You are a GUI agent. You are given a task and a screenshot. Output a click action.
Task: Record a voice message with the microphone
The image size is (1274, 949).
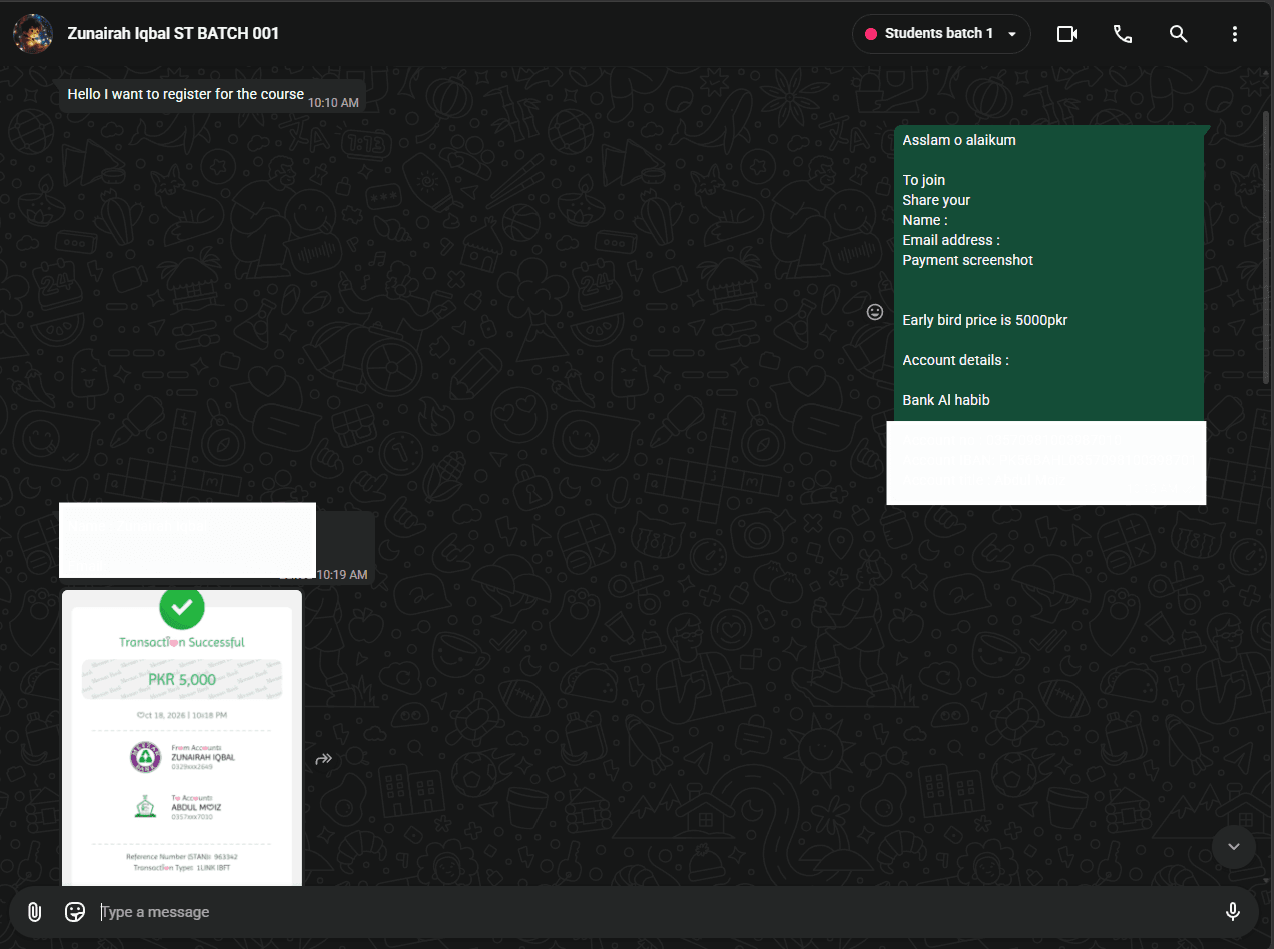pos(1233,912)
